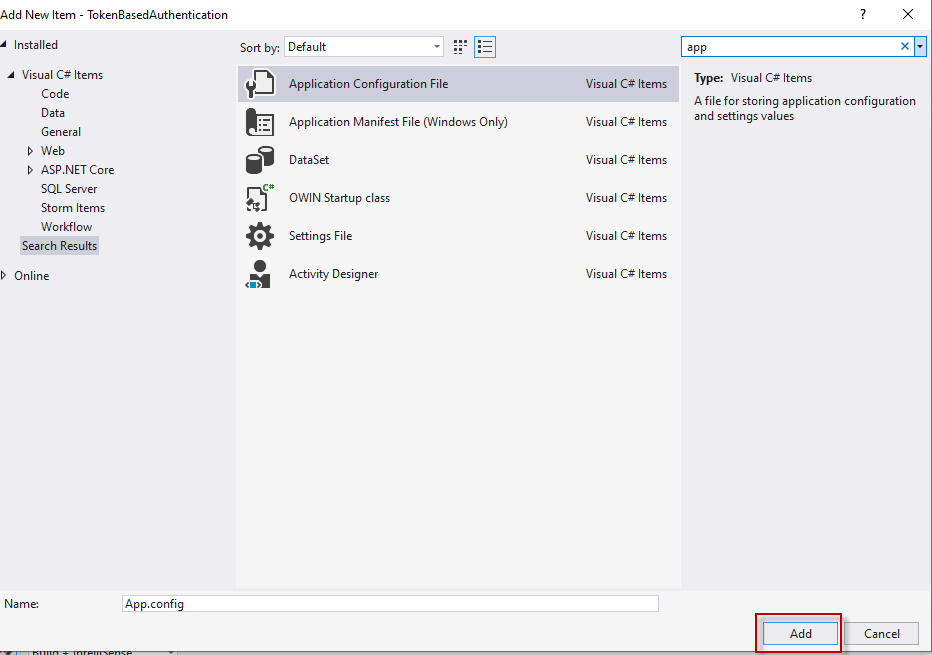Click the OWIN Startup class icon
The height and width of the screenshot is (655, 932).
[x=260, y=198]
